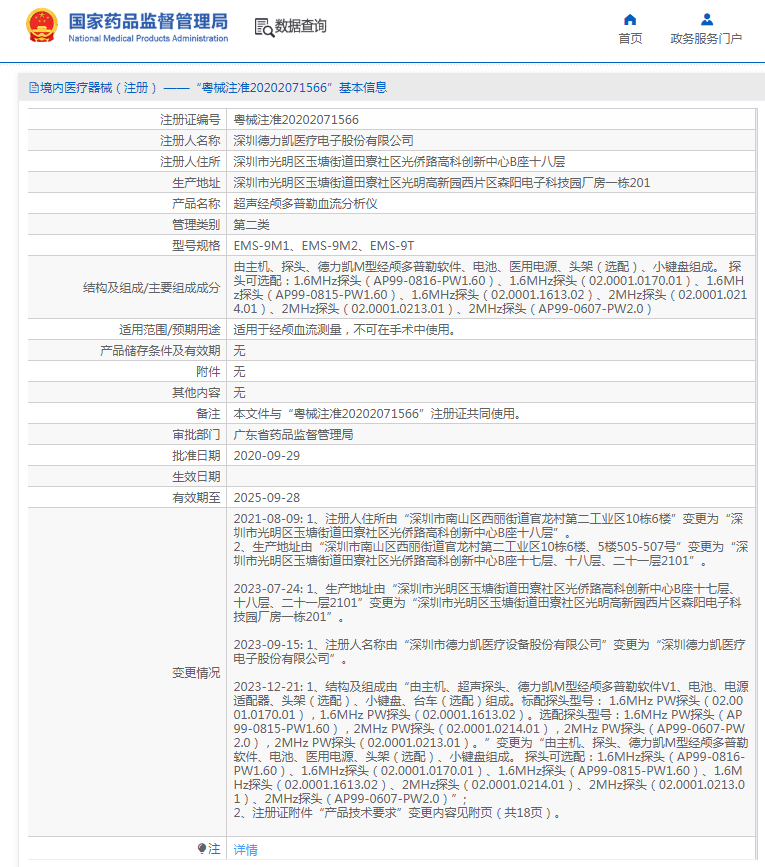The width and height of the screenshot is (765, 867).
Task: Go to 首页 label
Action: [x=630, y=39]
